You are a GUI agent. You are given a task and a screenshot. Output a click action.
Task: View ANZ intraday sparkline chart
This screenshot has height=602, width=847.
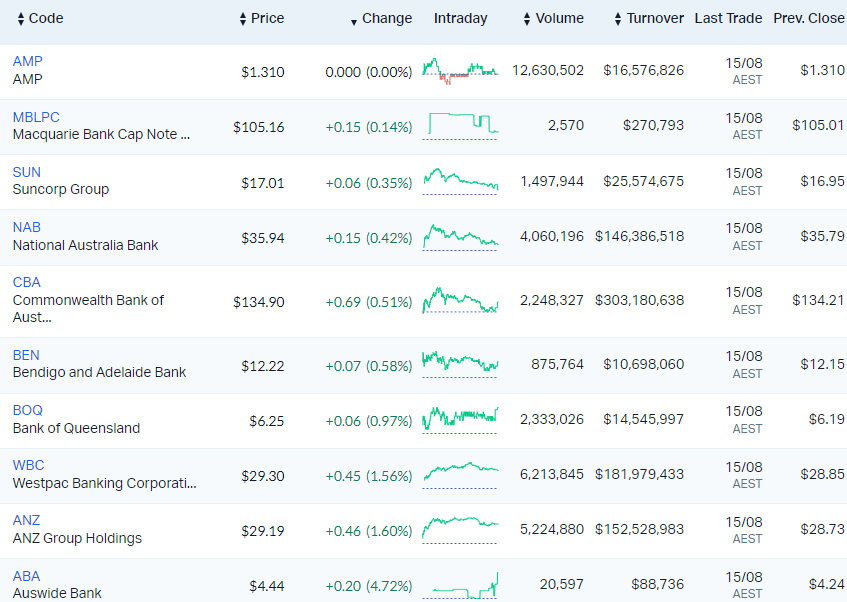(x=460, y=530)
